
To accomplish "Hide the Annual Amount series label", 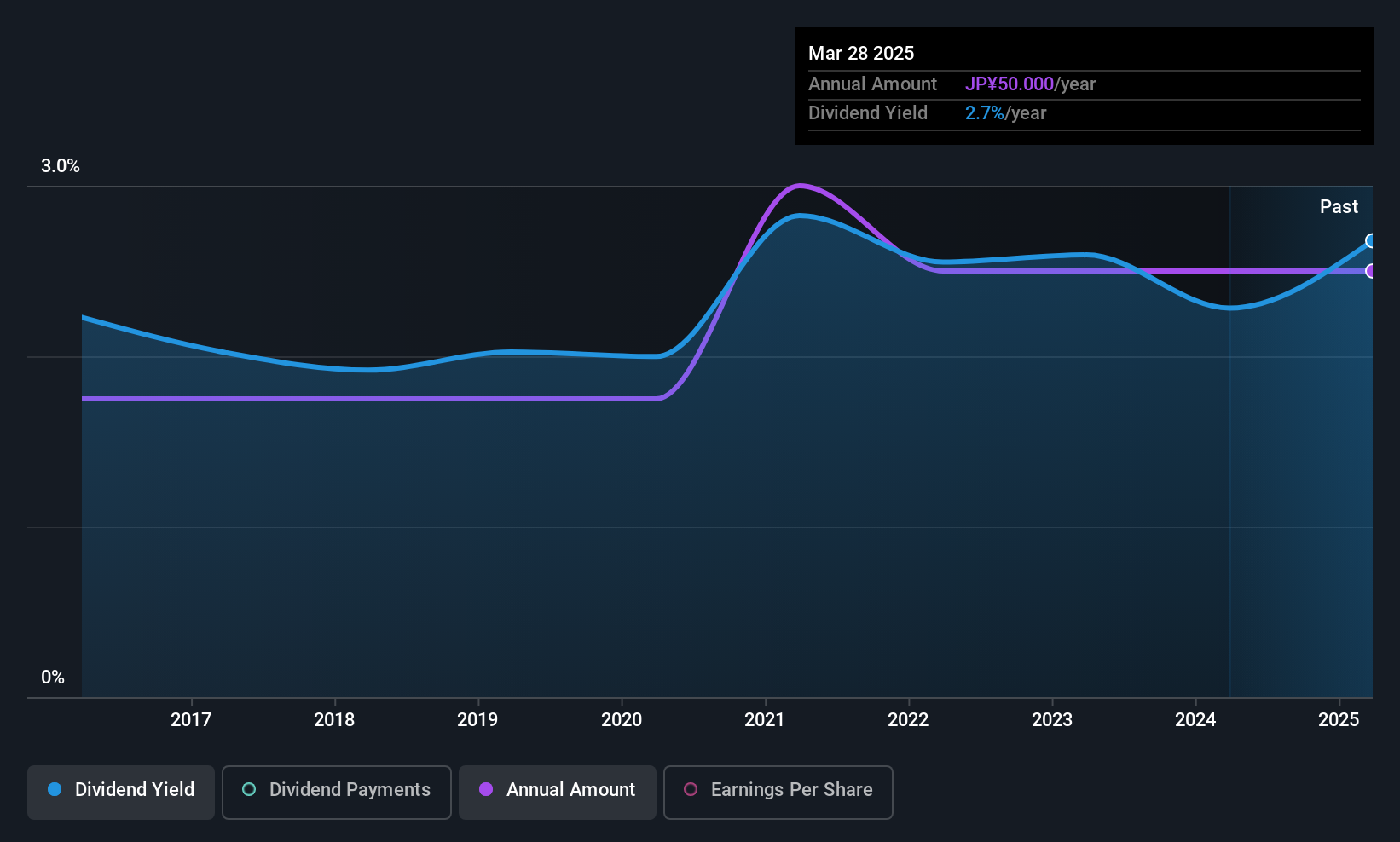I will coord(570,789).
